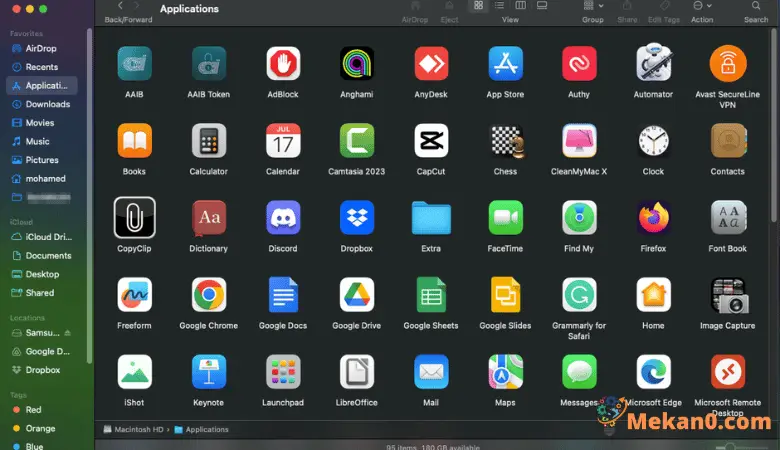Click the "Google Sheets" label
Viewport: 780px width, 450px height.
click(431, 326)
